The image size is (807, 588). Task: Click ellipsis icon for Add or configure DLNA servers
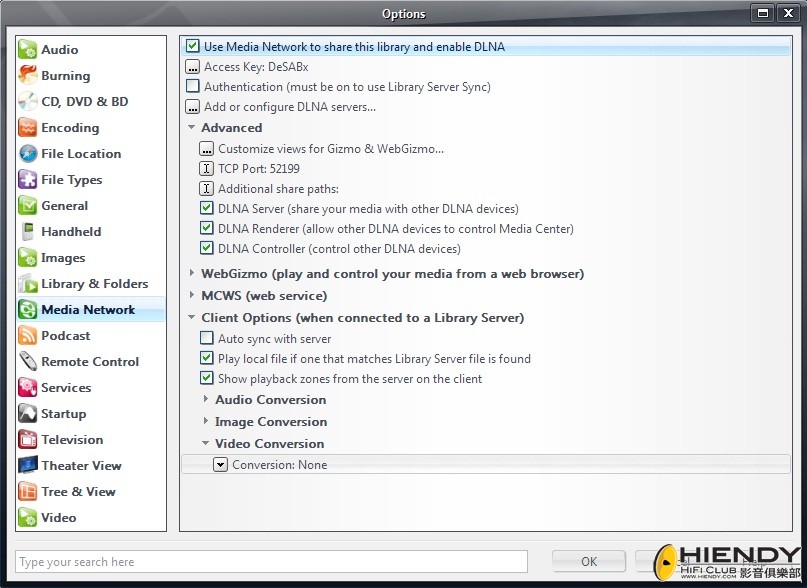click(x=192, y=107)
